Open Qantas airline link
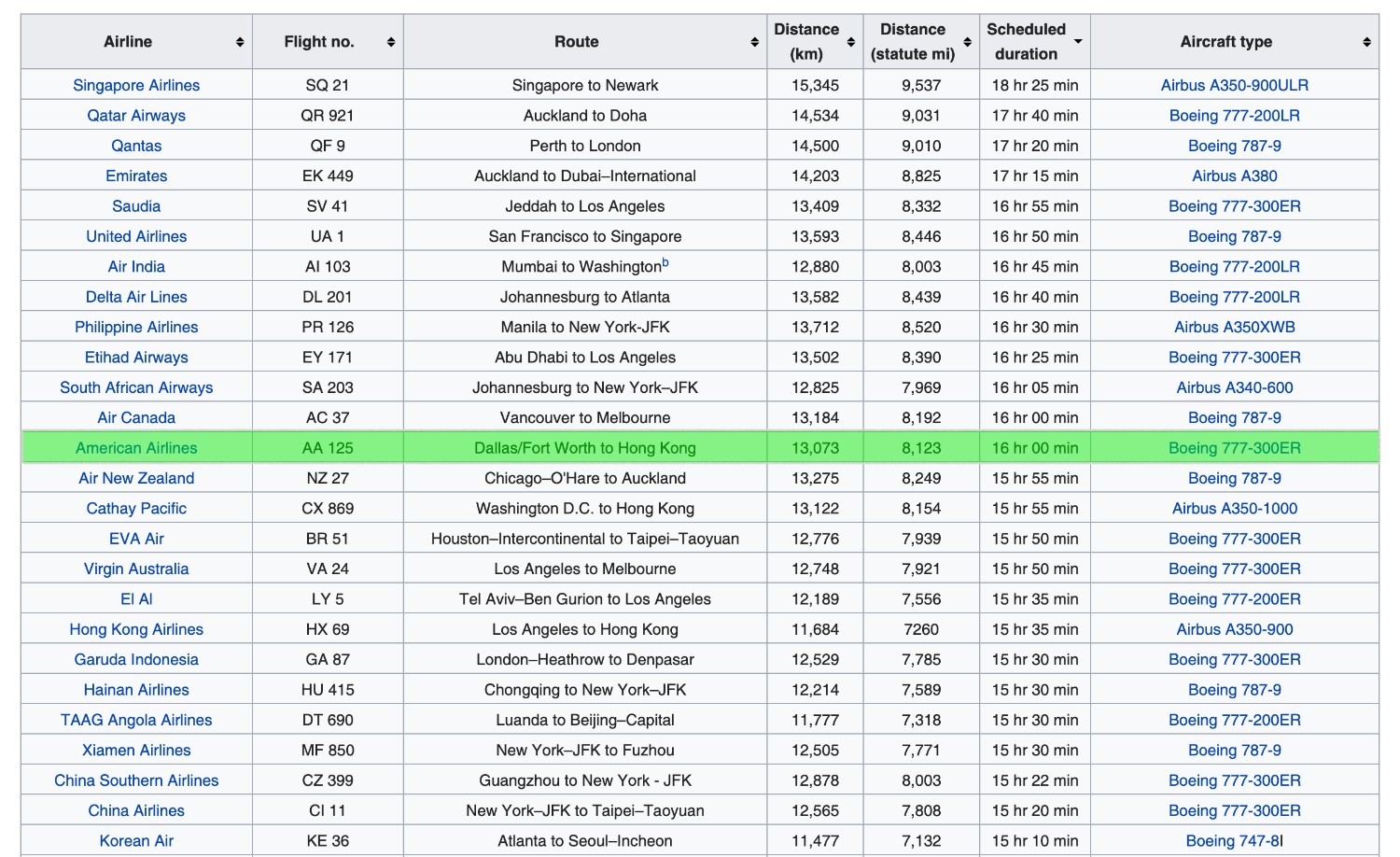 136,146
